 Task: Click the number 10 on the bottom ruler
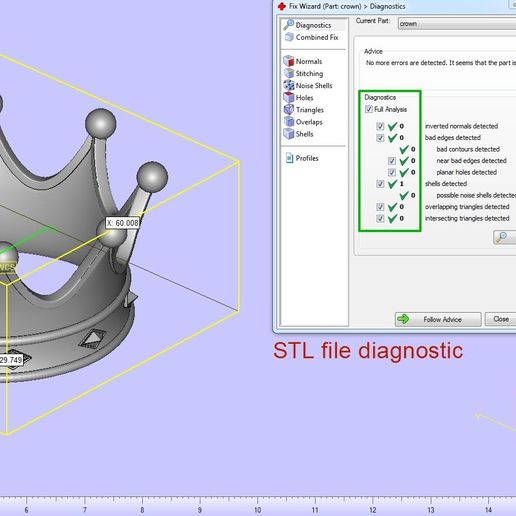257,510
